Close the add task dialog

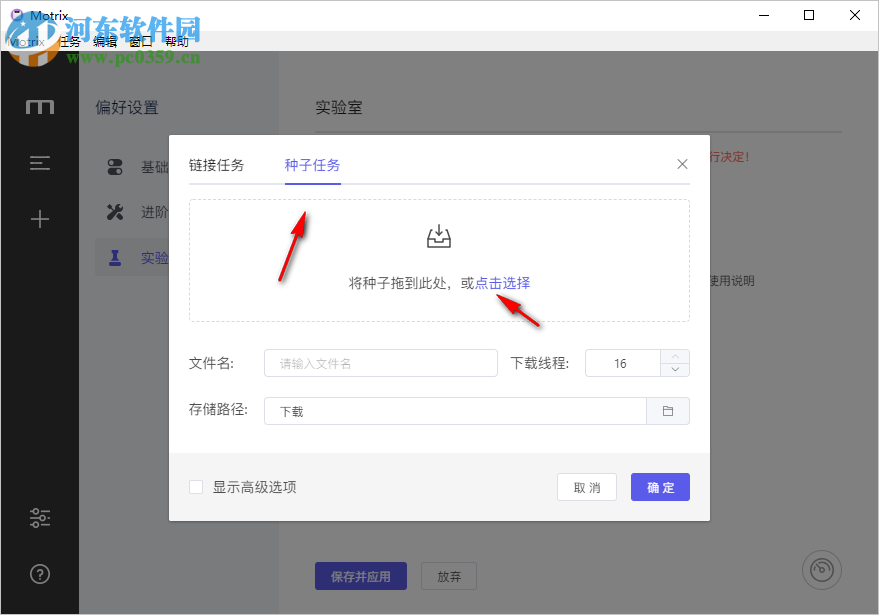(682, 164)
